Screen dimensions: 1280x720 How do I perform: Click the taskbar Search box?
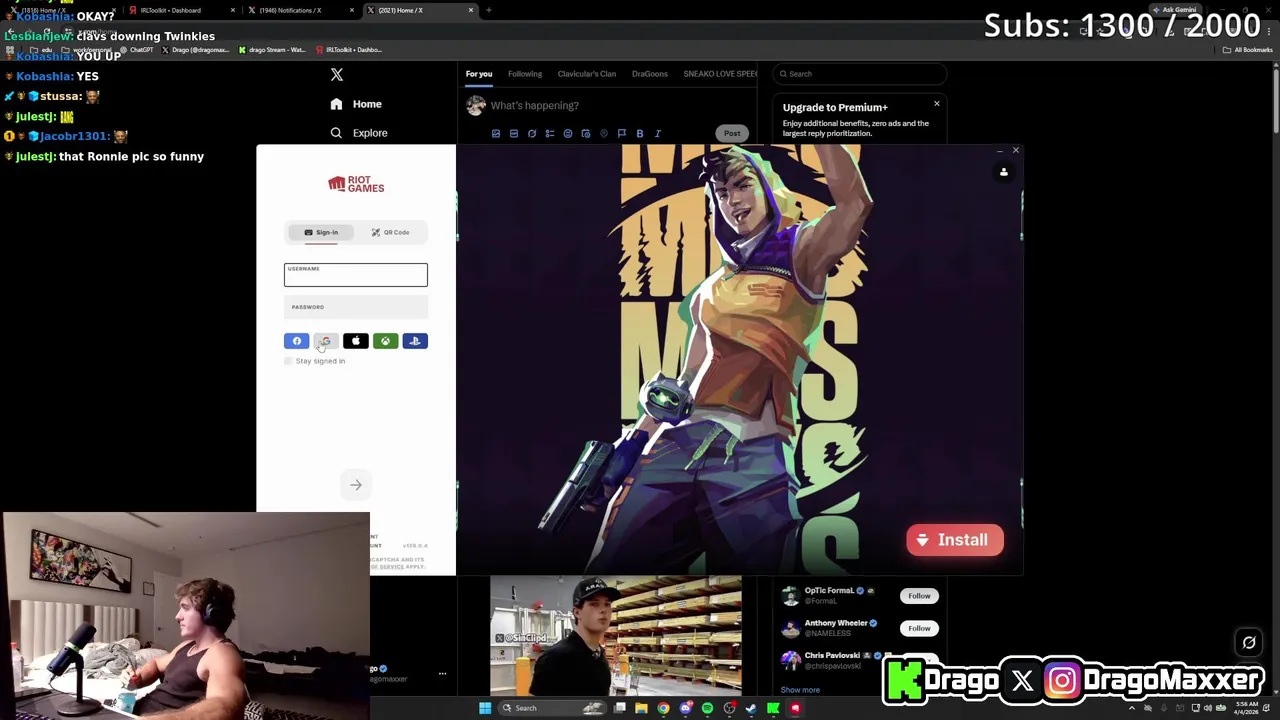tap(552, 708)
